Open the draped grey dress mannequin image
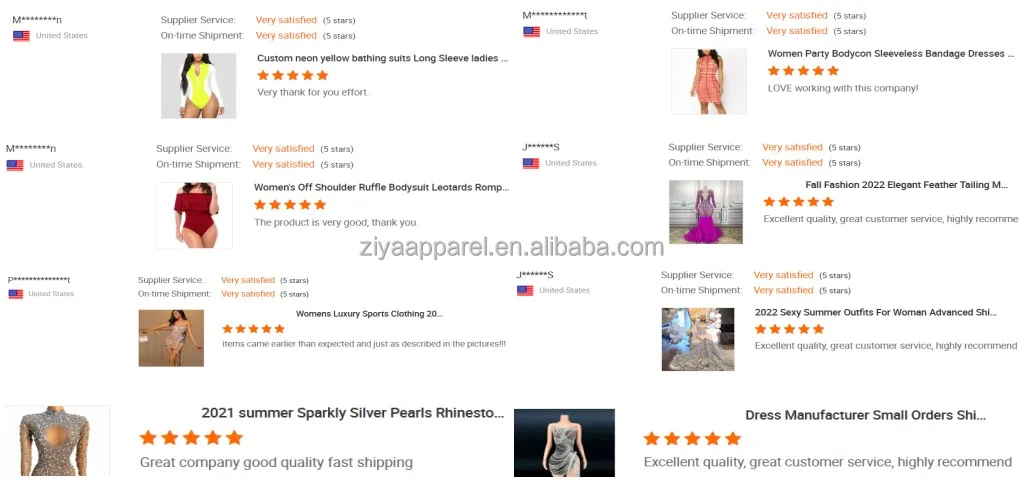The image size is (1022, 495). click(x=564, y=443)
